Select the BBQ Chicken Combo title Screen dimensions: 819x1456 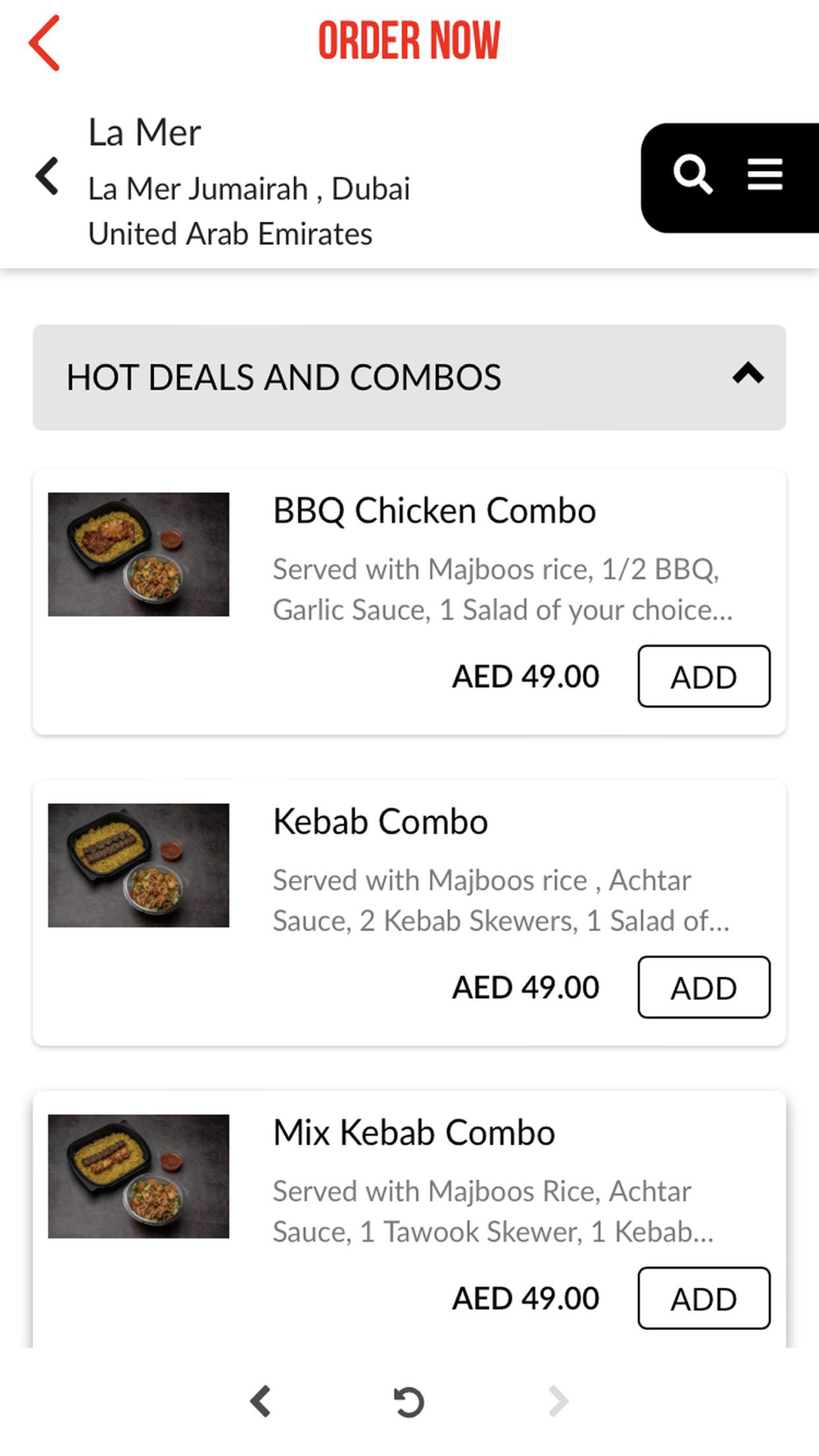(x=434, y=511)
